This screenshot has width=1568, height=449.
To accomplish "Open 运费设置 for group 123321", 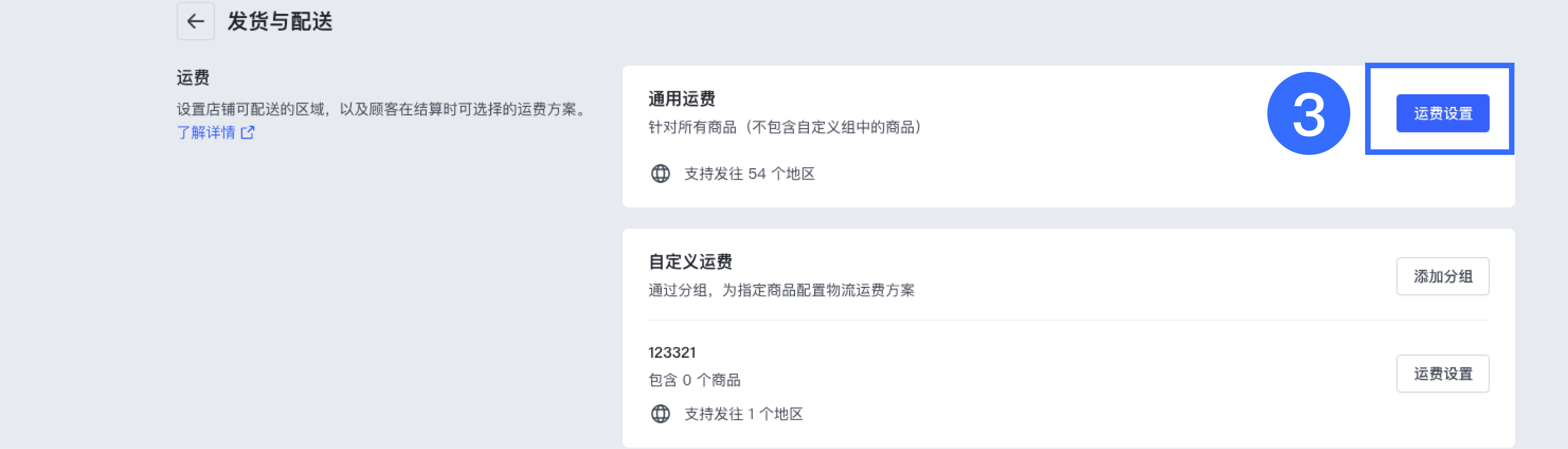I will 1442,373.
